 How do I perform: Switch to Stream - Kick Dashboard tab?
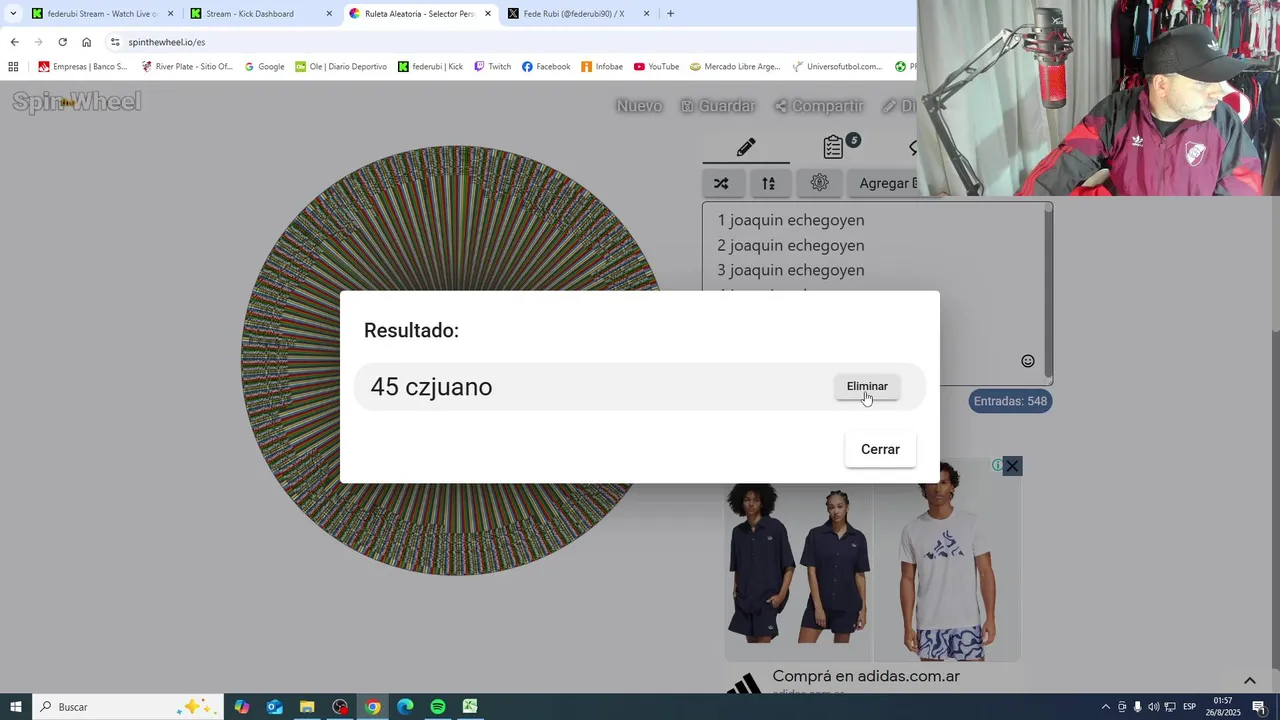tap(260, 14)
